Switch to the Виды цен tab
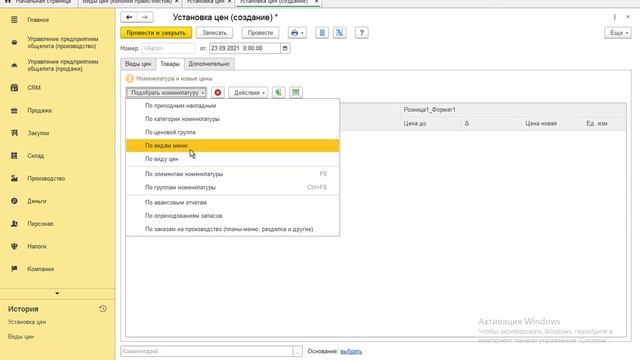This screenshot has width=640, height=360. tap(138, 64)
